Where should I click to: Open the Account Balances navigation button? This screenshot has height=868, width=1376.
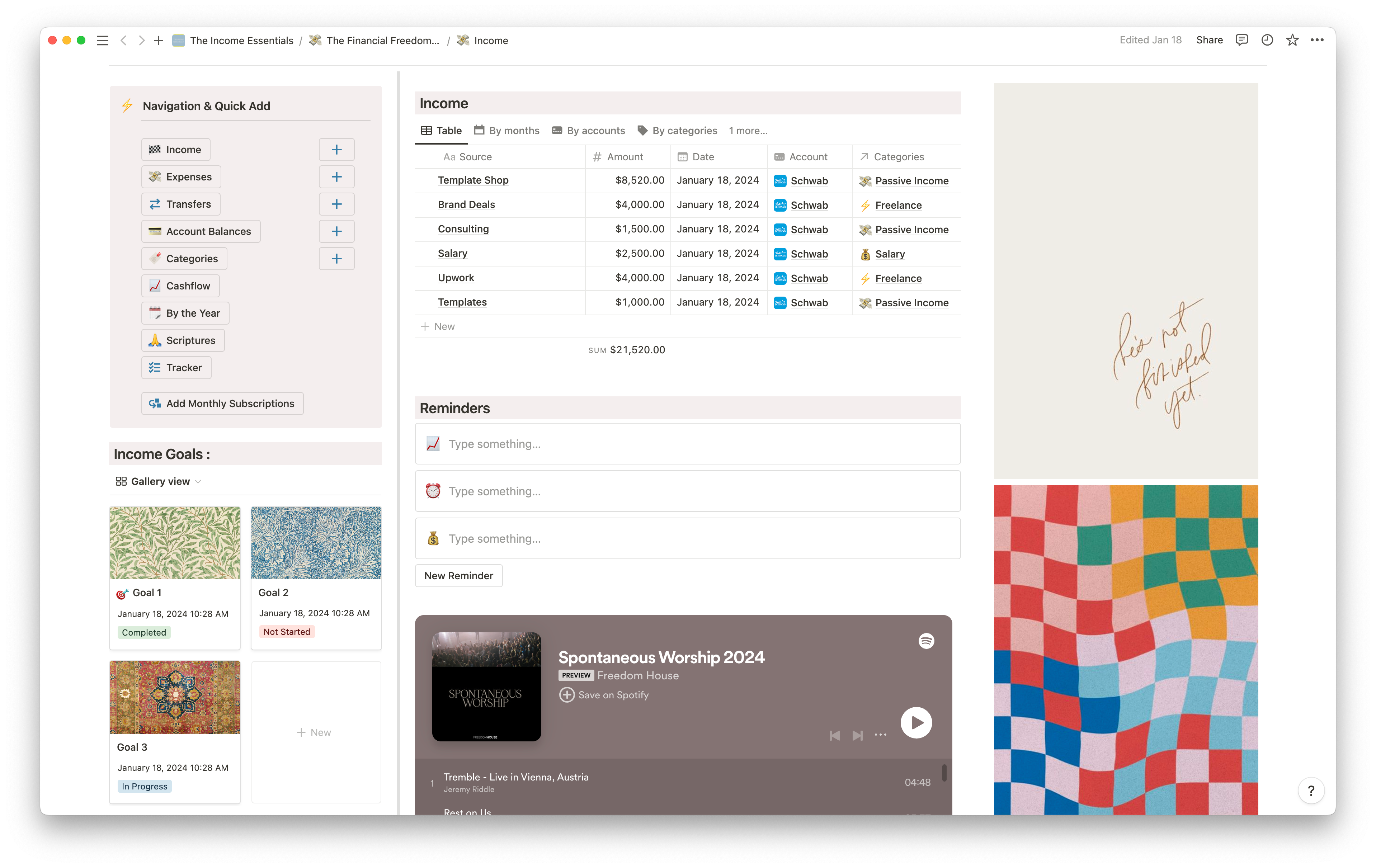[201, 231]
